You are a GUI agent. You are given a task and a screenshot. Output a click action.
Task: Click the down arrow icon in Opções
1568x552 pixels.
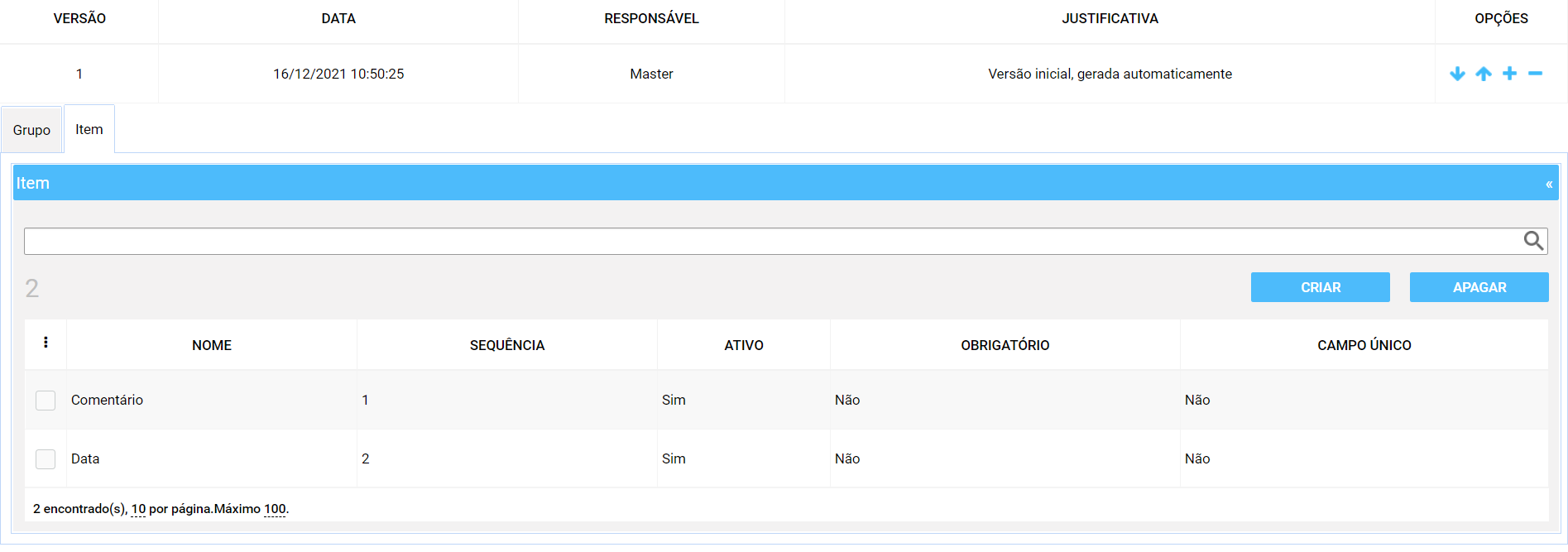pos(1457,74)
